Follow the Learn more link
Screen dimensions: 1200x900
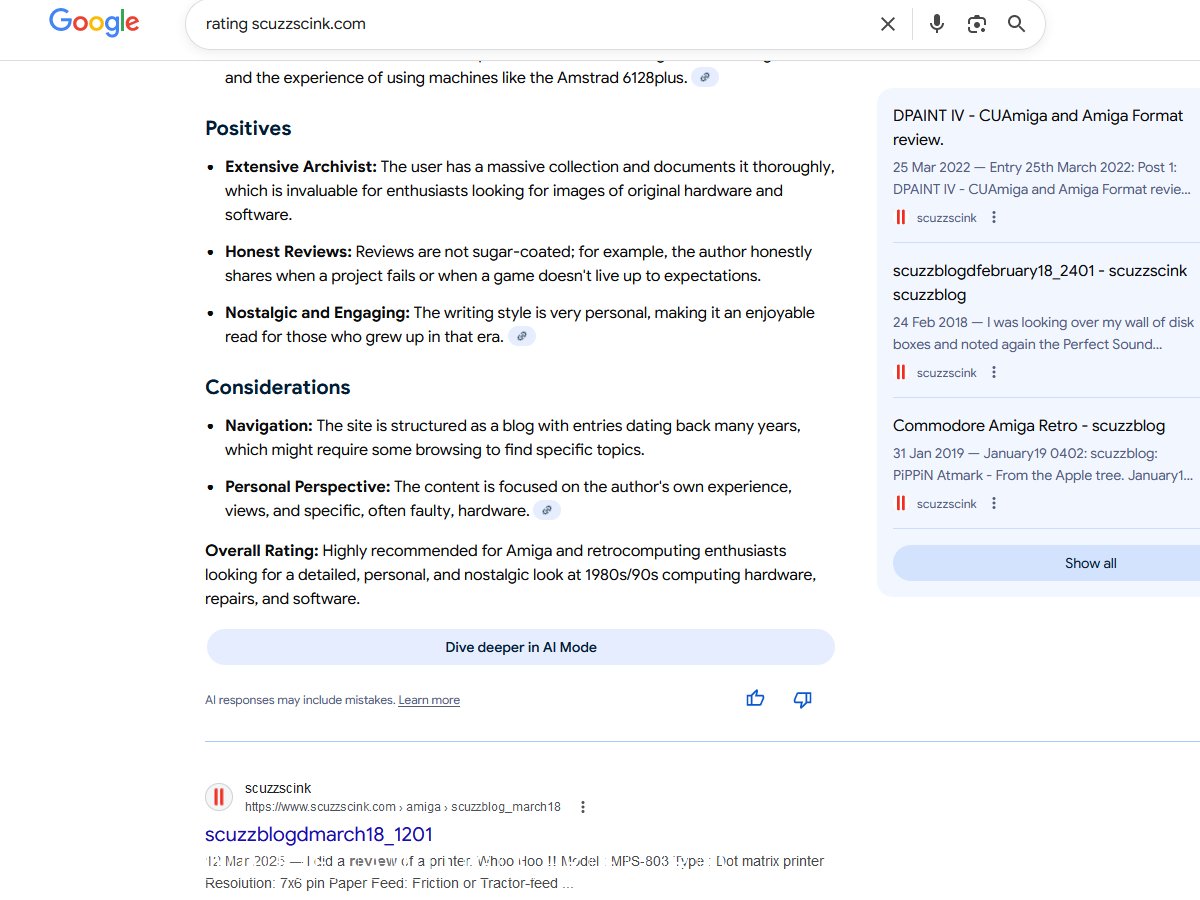click(429, 700)
